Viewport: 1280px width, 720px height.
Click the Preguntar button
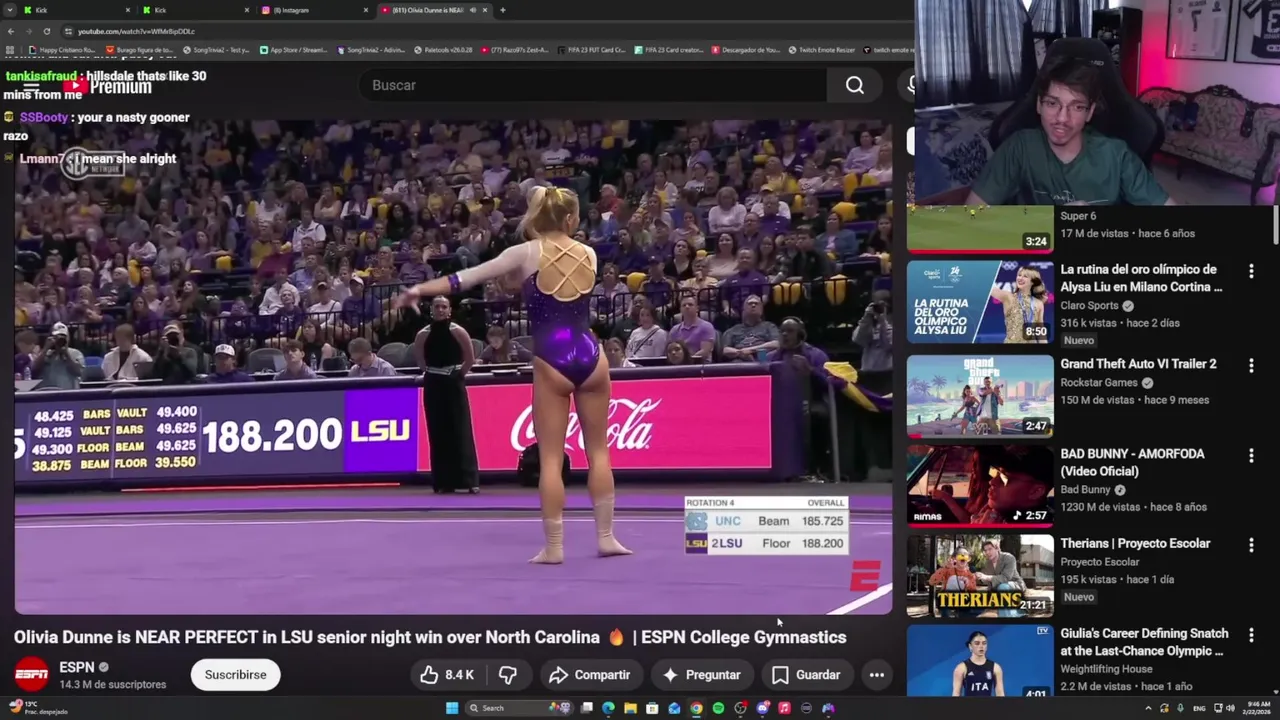point(701,675)
